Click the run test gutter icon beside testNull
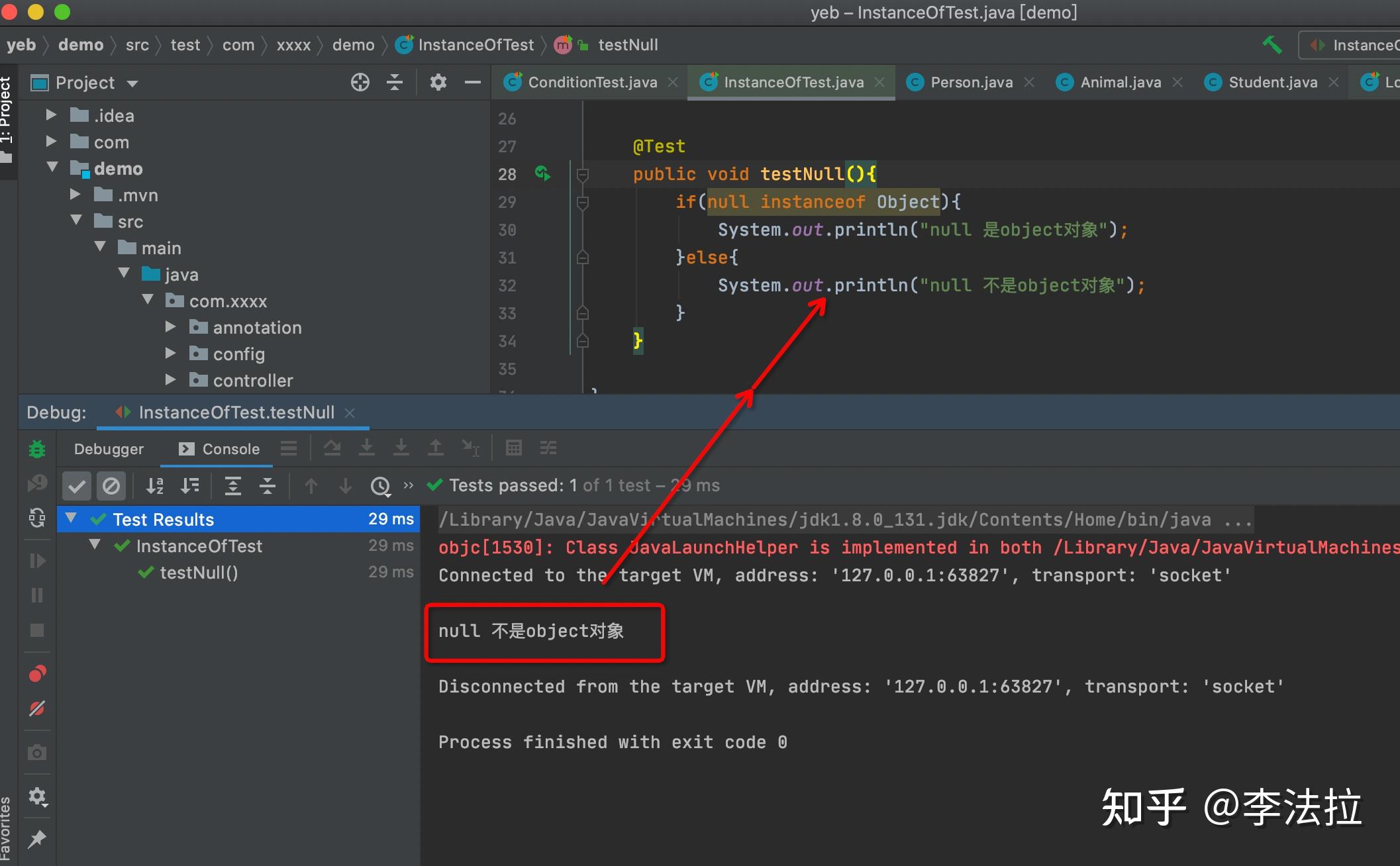Screen dimensions: 1400x866 point(542,173)
